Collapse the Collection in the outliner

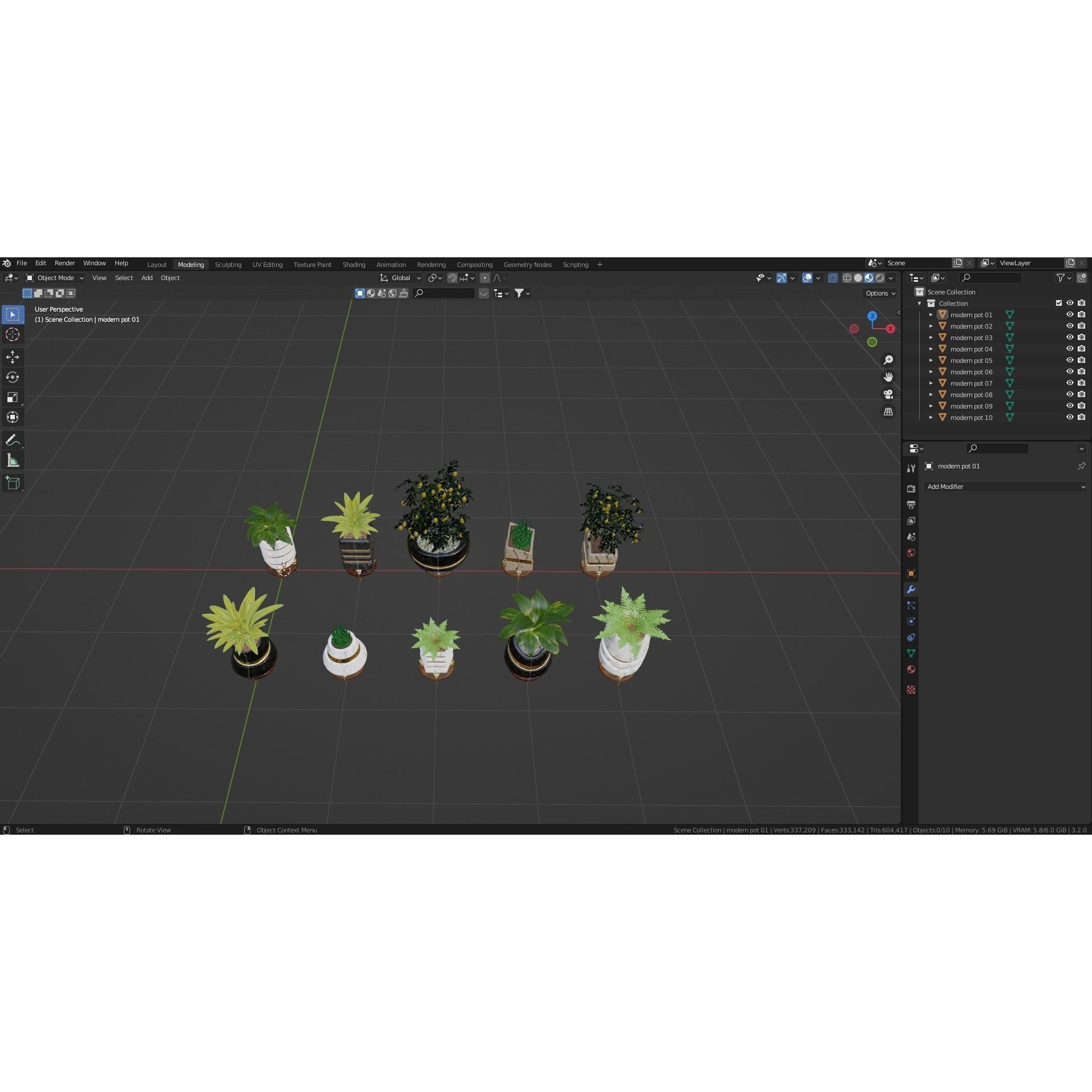[920, 303]
